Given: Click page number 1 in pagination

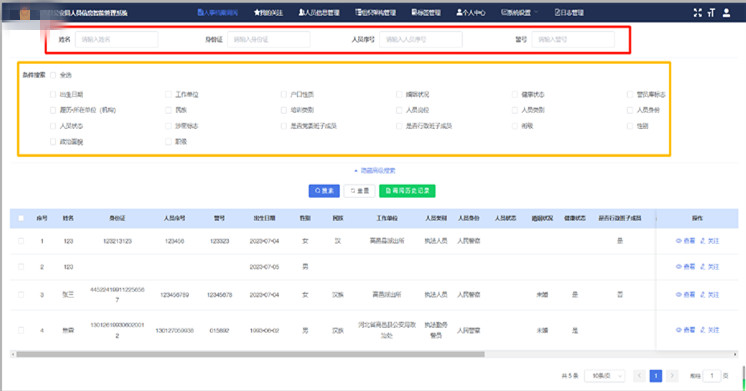Looking at the screenshot, I should 656,376.
